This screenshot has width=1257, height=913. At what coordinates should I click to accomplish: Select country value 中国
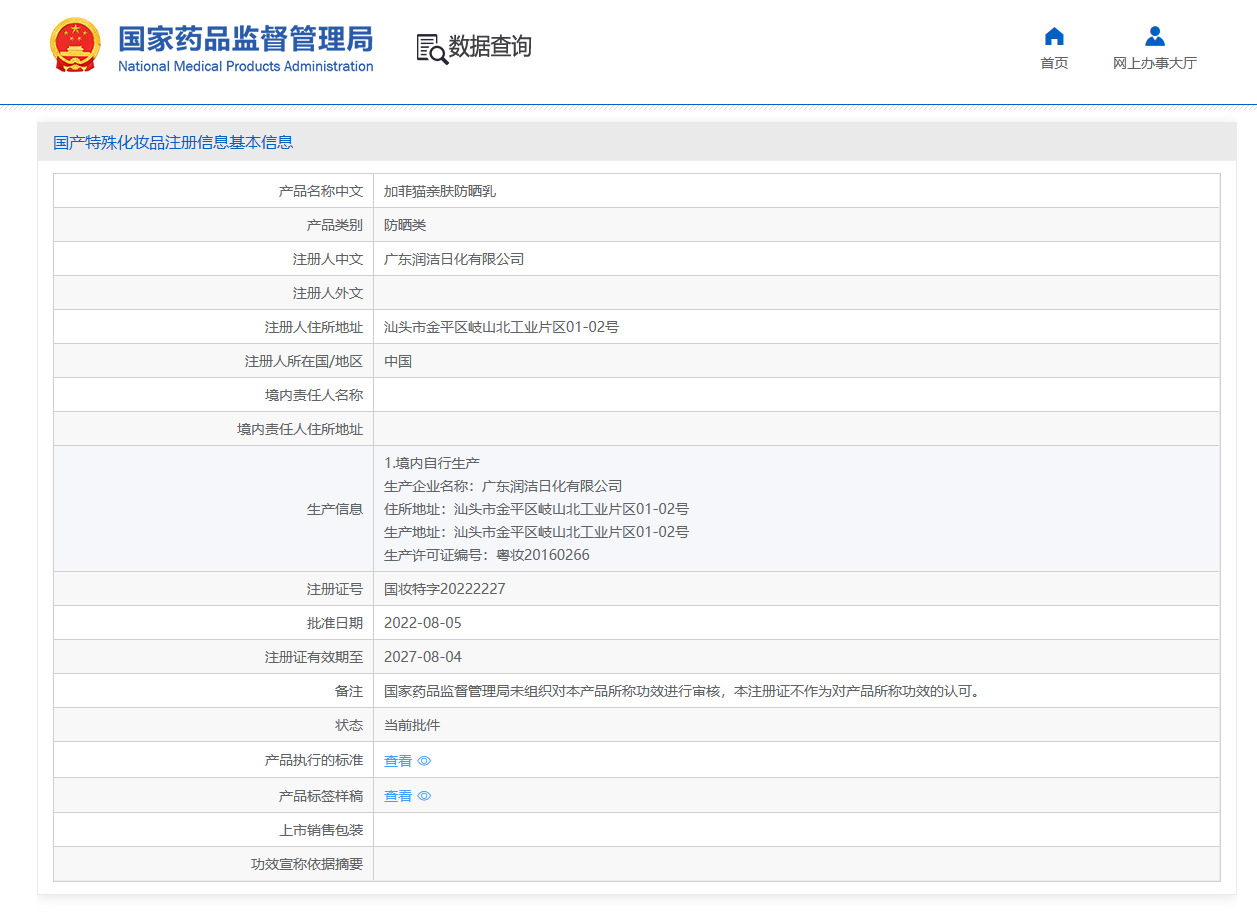[398, 361]
